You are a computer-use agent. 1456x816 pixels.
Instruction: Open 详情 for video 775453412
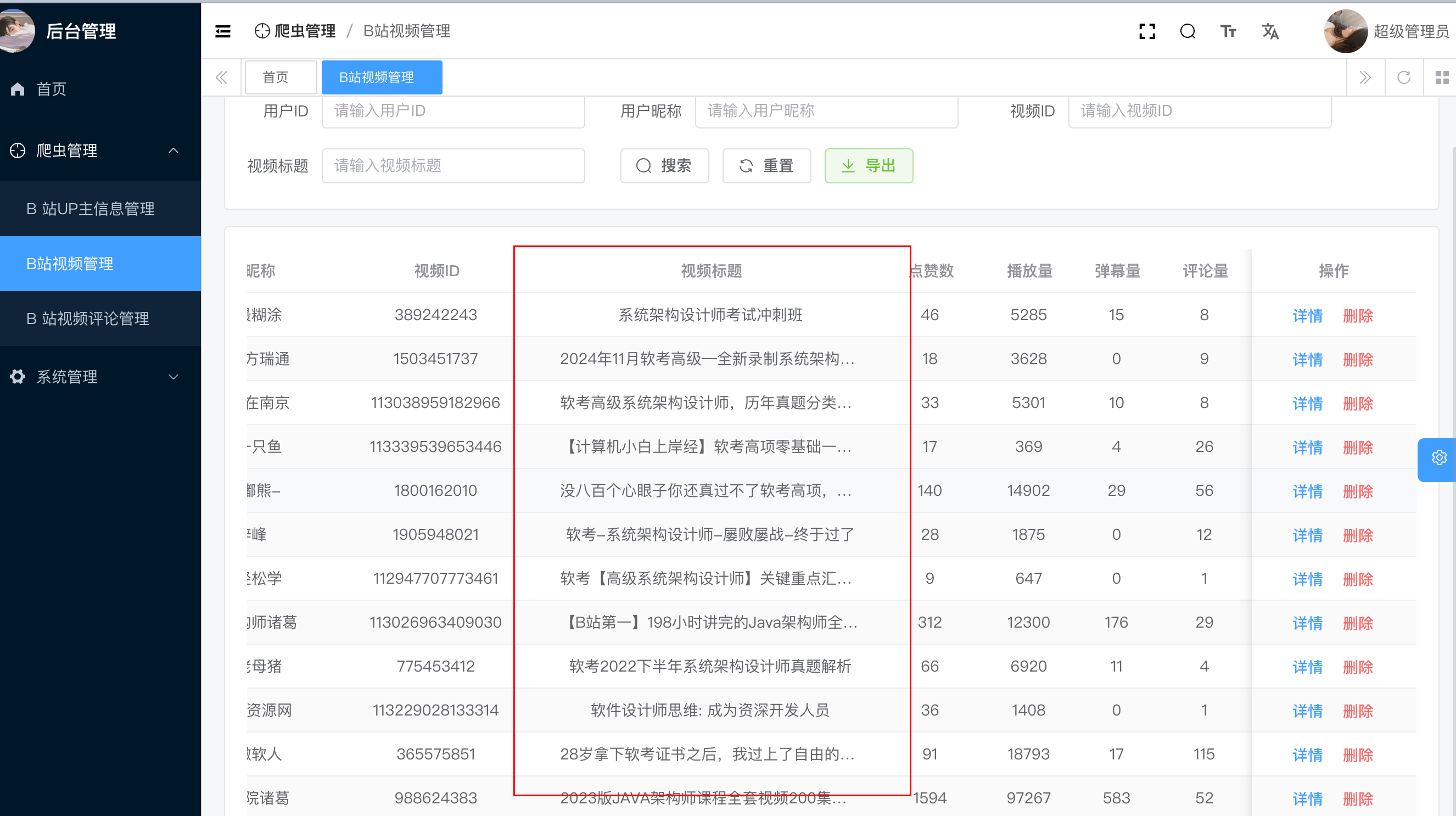[x=1307, y=667]
